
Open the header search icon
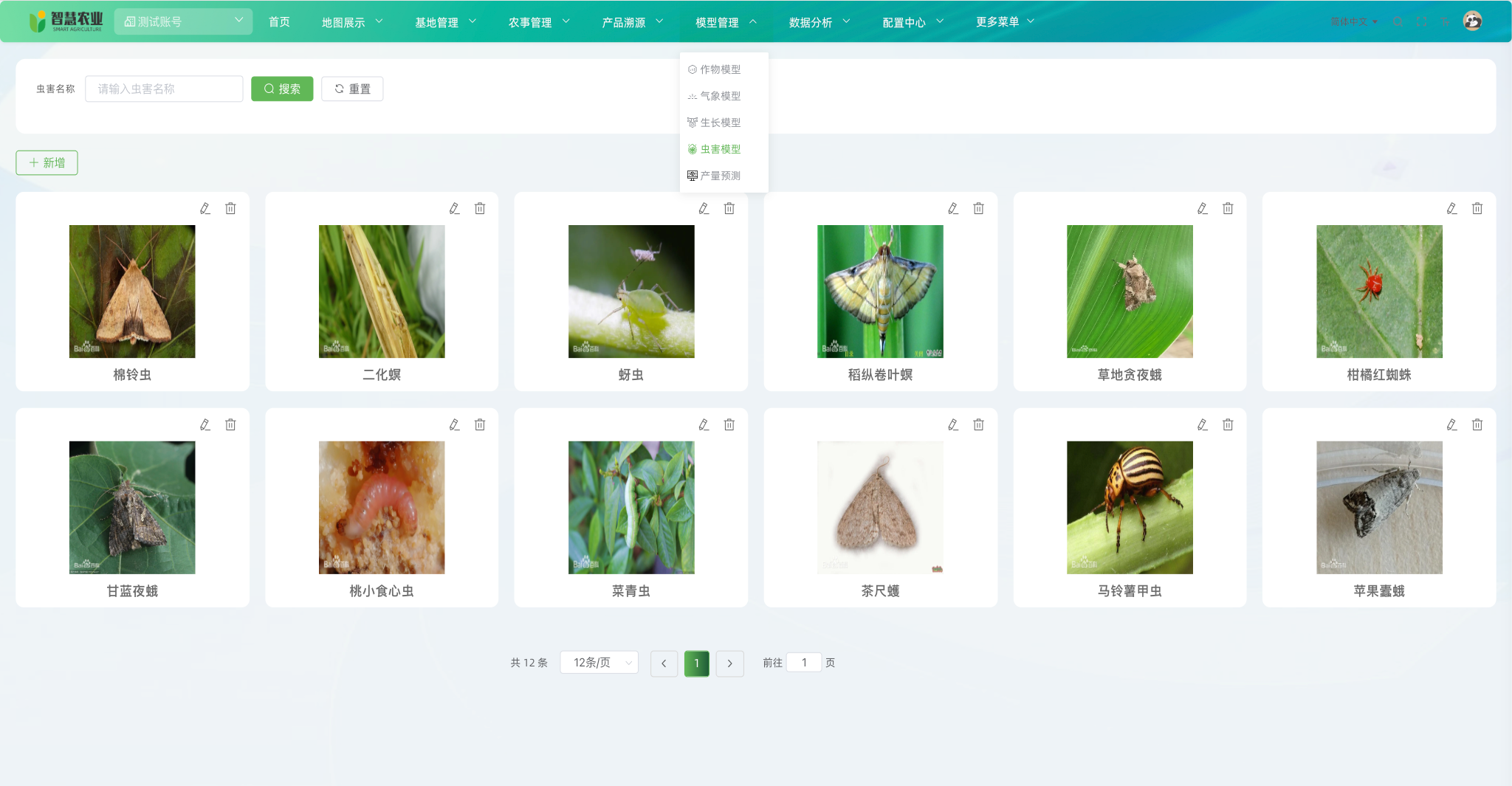(x=1398, y=22)
